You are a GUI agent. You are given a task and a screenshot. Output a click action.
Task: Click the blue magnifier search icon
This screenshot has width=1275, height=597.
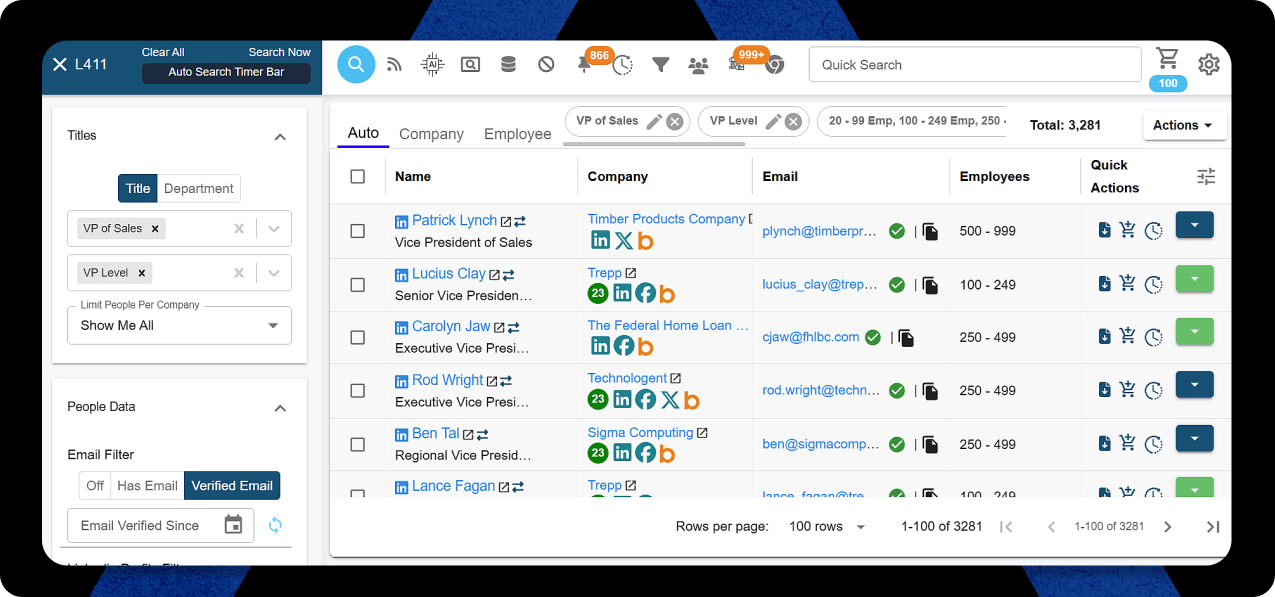(x=355, y=64)
